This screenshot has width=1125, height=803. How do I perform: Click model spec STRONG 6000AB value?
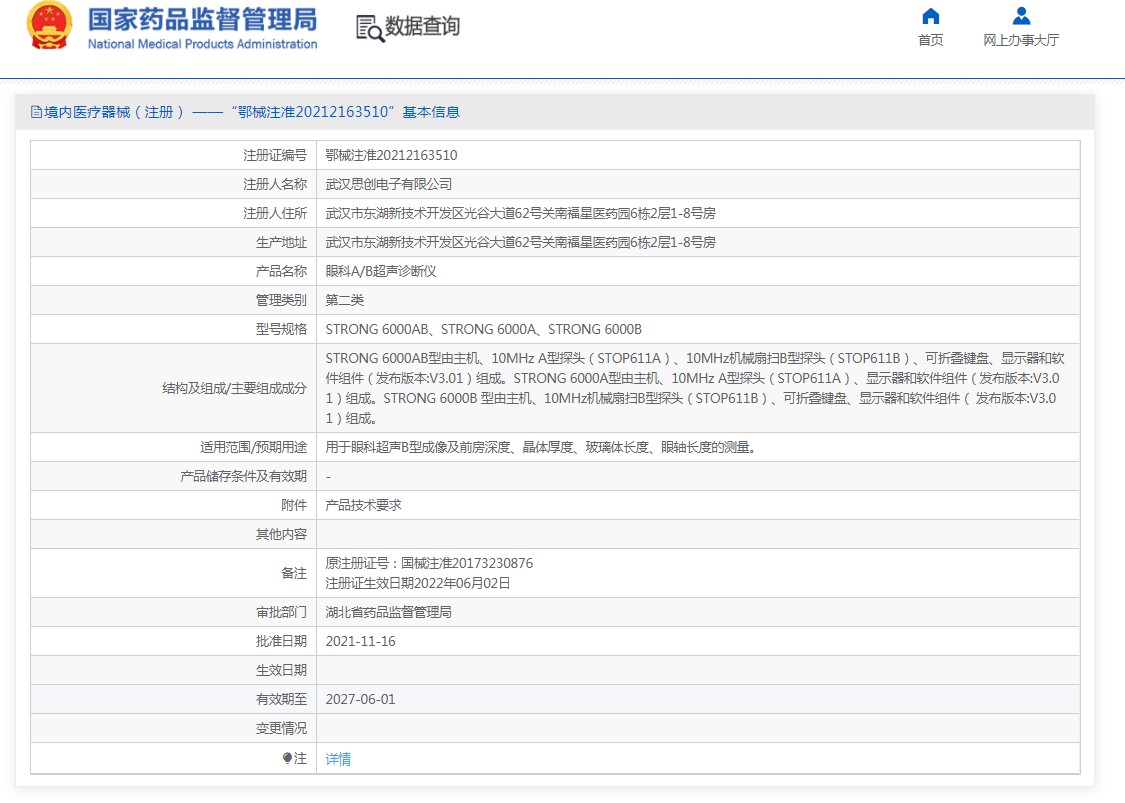click(x=484, y=329)
